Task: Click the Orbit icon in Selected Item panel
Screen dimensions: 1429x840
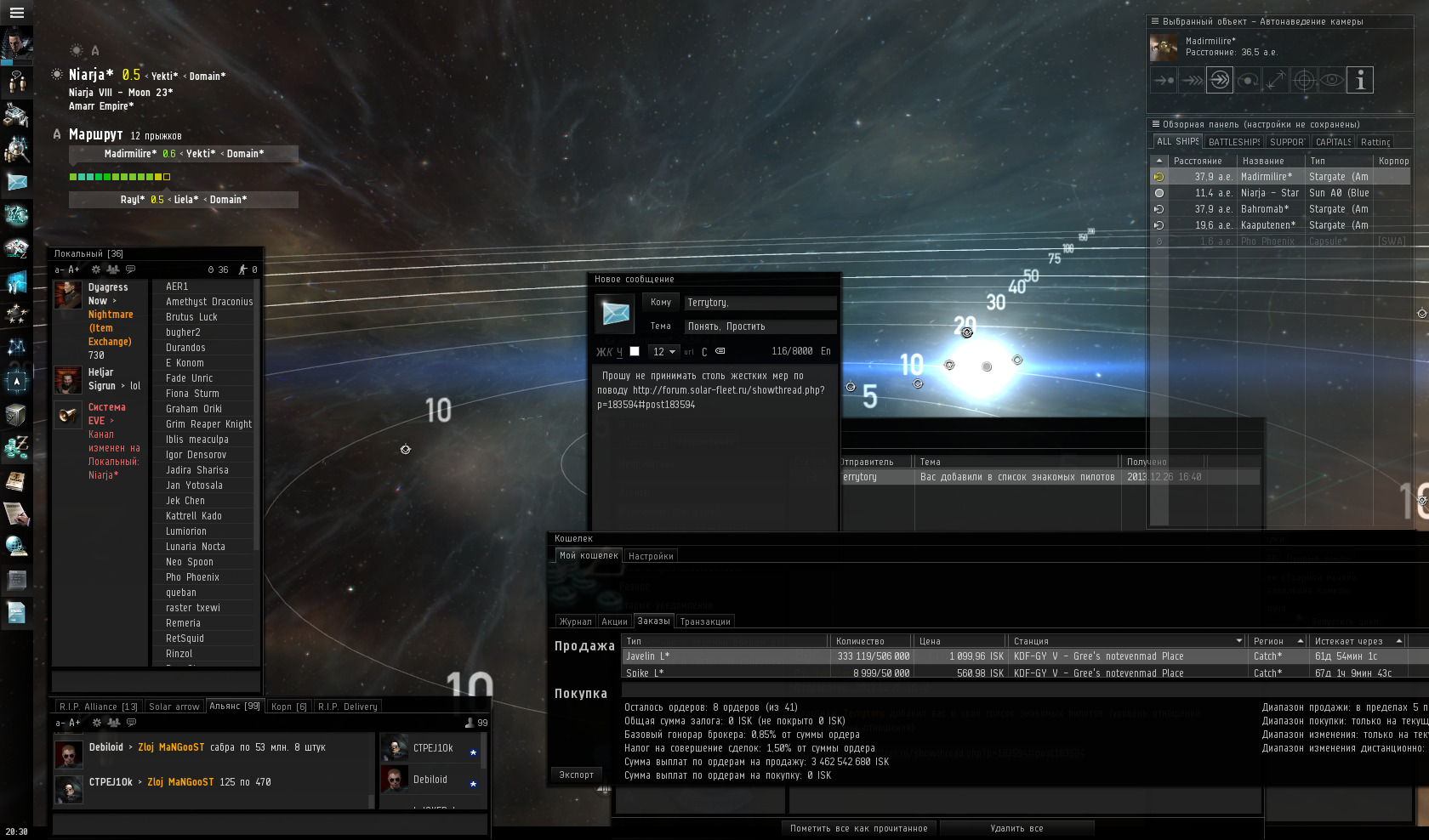Action: pos(1248,80)
